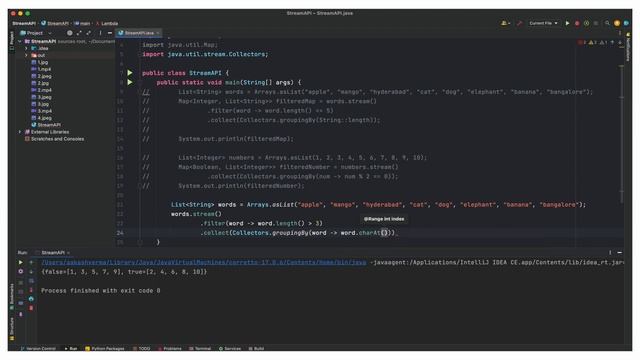Select file 2.mp4 in project tree

tap(42, 90)
